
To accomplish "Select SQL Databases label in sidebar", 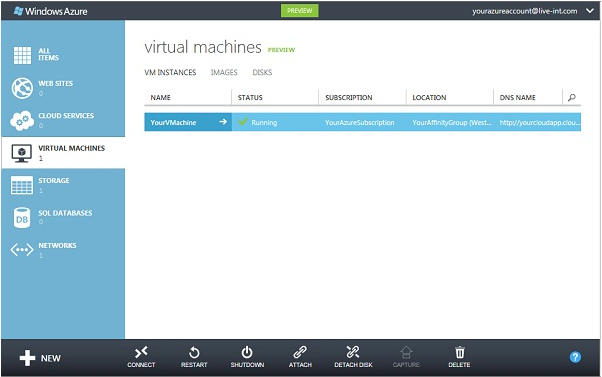I will click(65, 213).
